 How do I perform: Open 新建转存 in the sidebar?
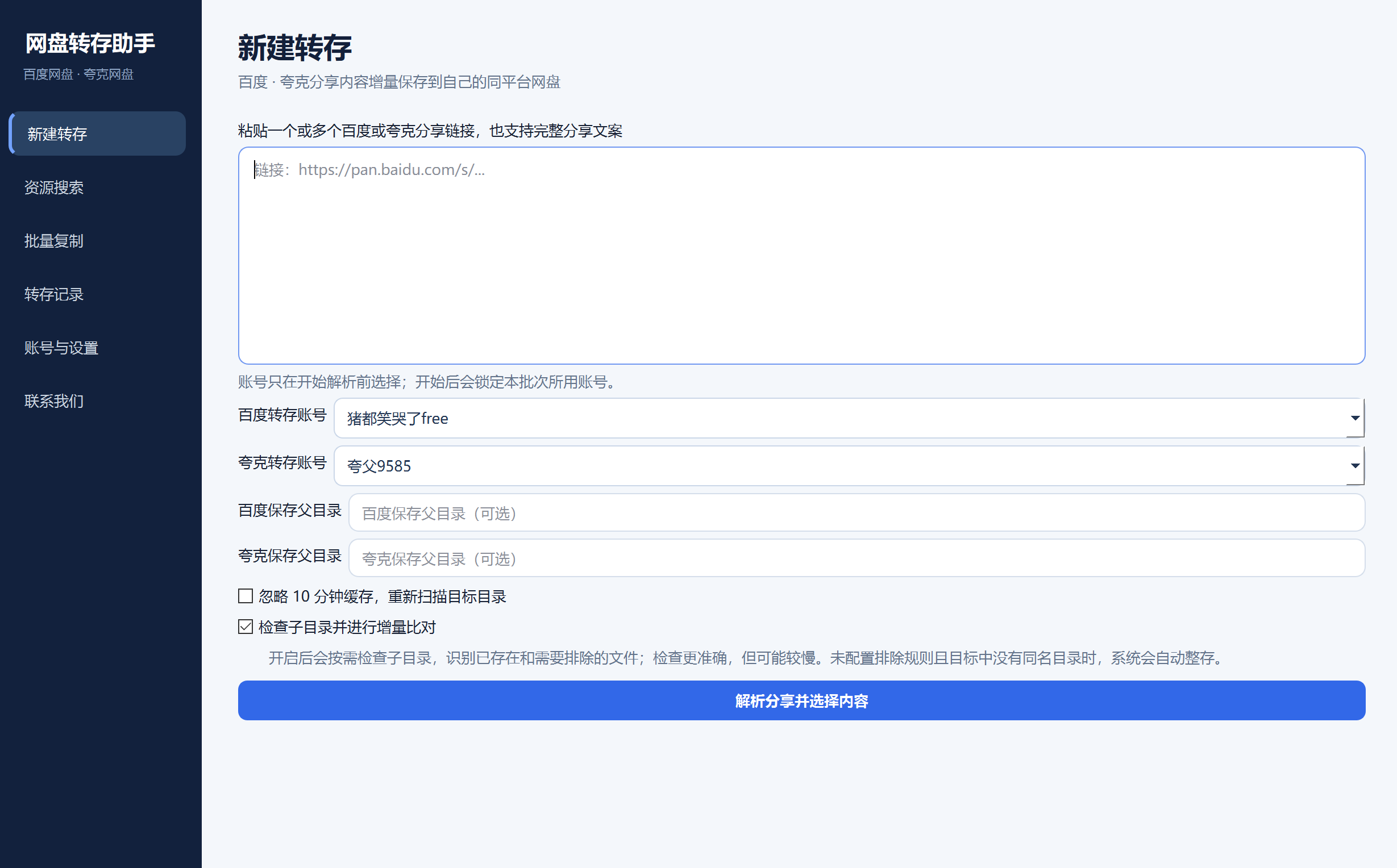[x=97, y=133]
